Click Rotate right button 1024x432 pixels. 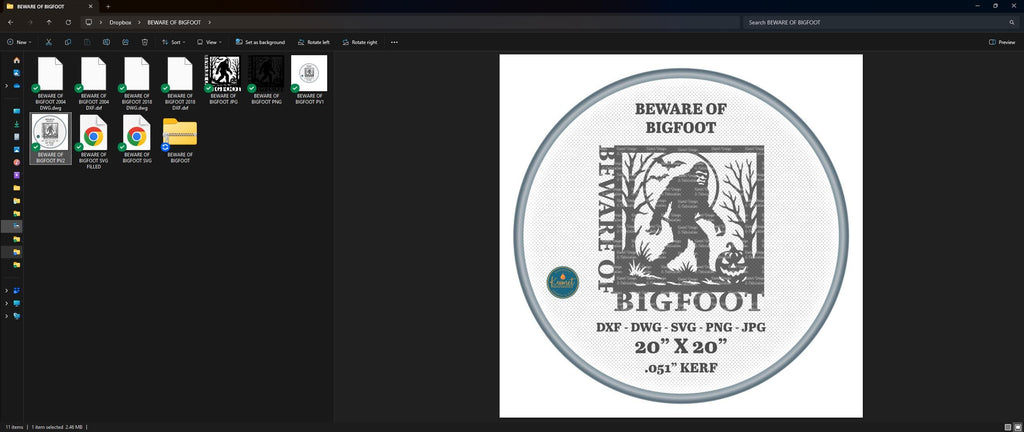pos(359,42)
